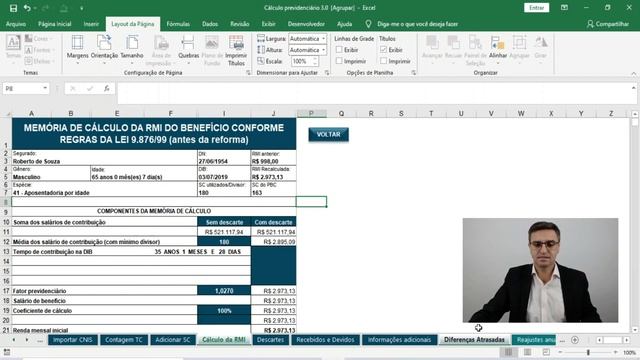
Task: Switch to Dados ribbon tab
Action: pyautogui.click(x=210, y=24)
